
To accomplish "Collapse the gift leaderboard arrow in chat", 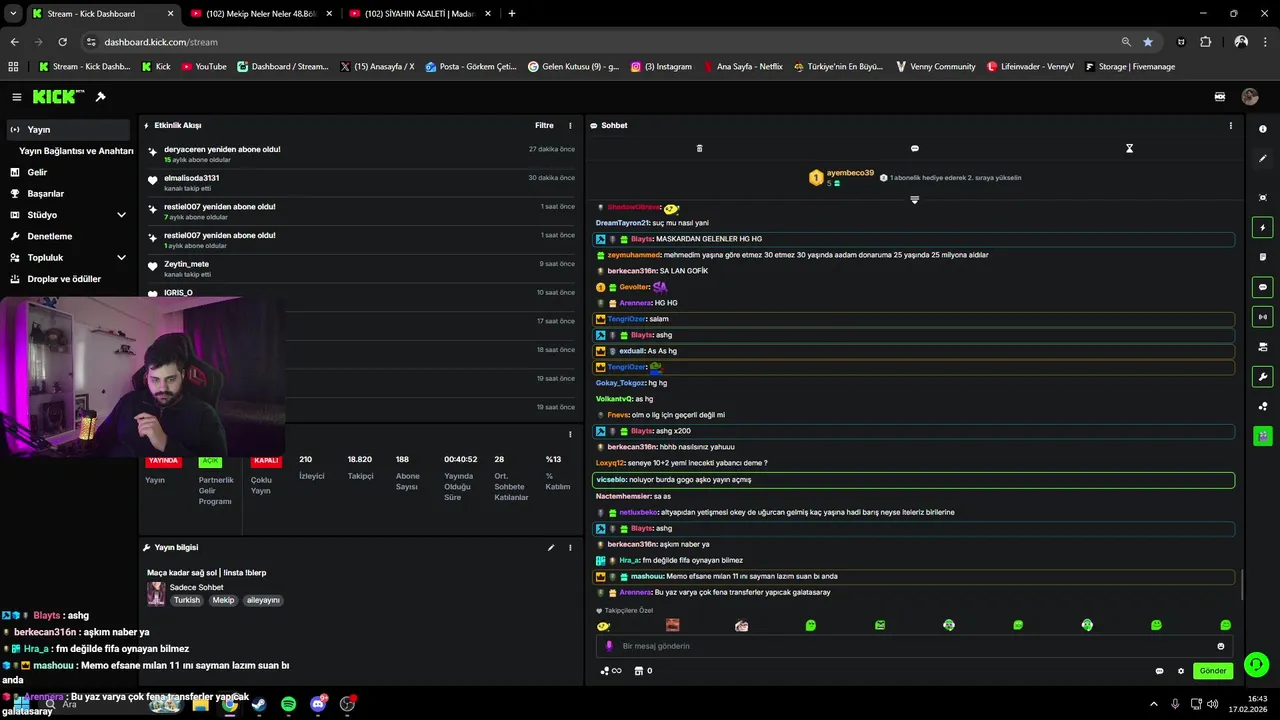I will 914,200.
